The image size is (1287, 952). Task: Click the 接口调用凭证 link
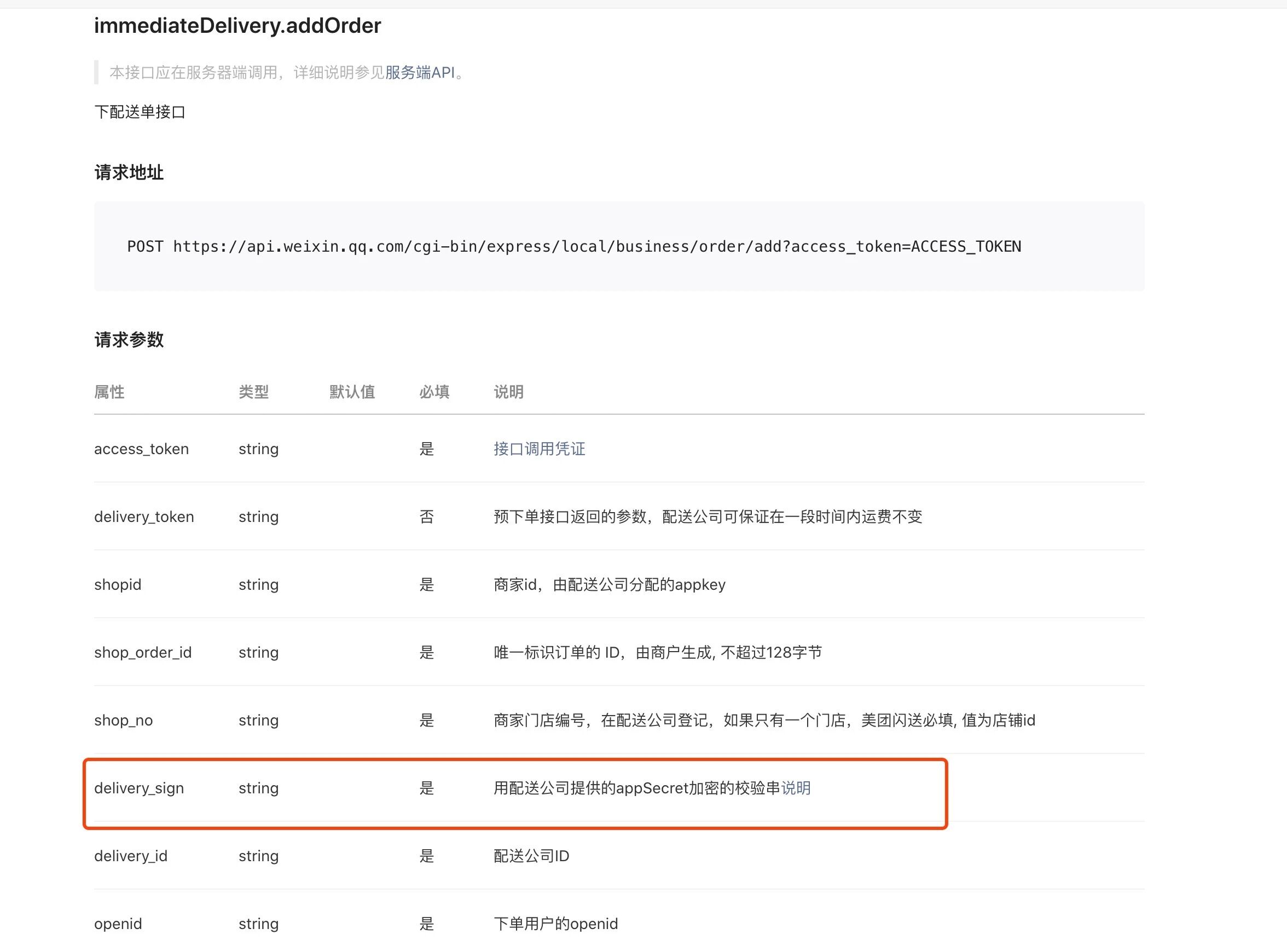click(x=539, y=449)
